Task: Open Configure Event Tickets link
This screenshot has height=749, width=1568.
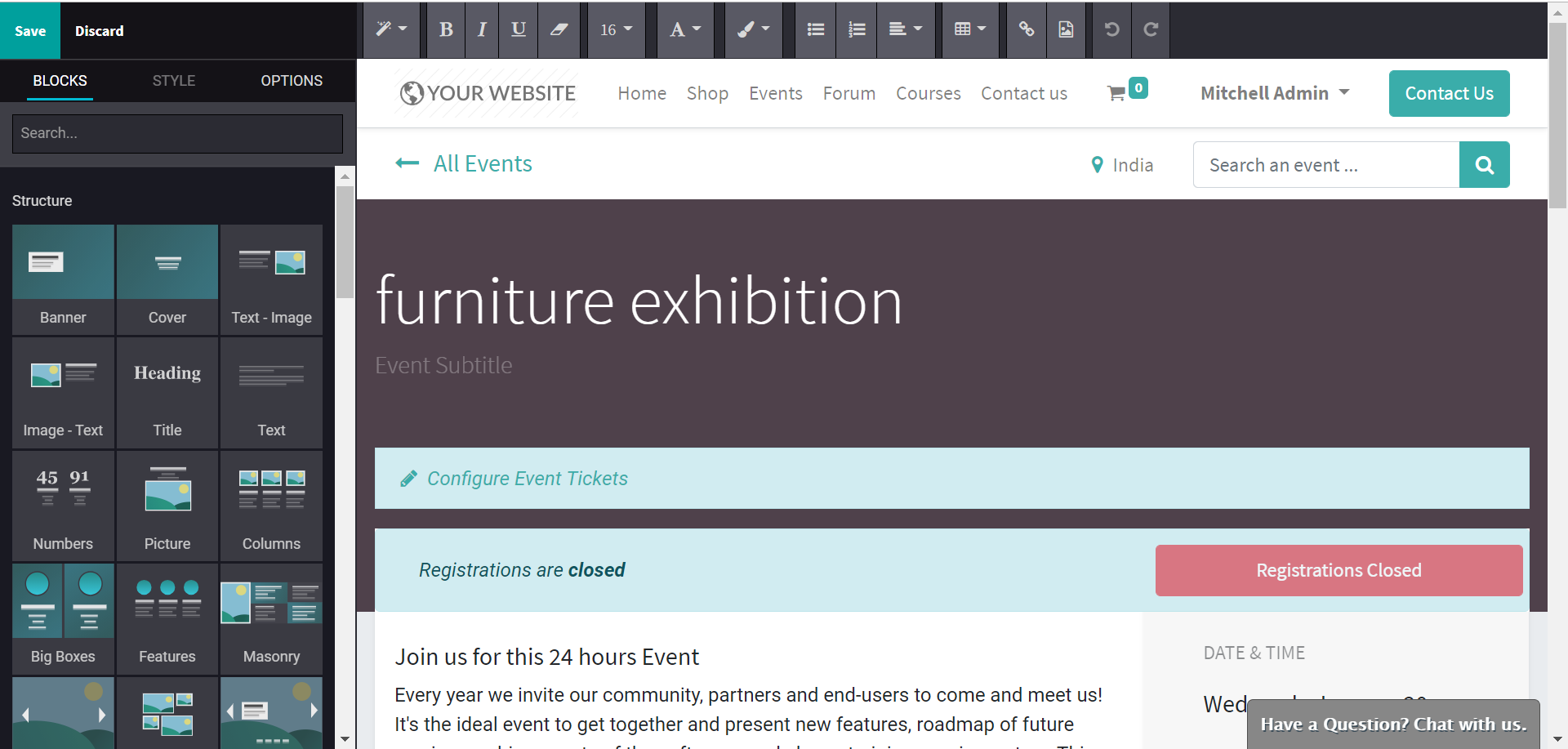Action: 528,479
